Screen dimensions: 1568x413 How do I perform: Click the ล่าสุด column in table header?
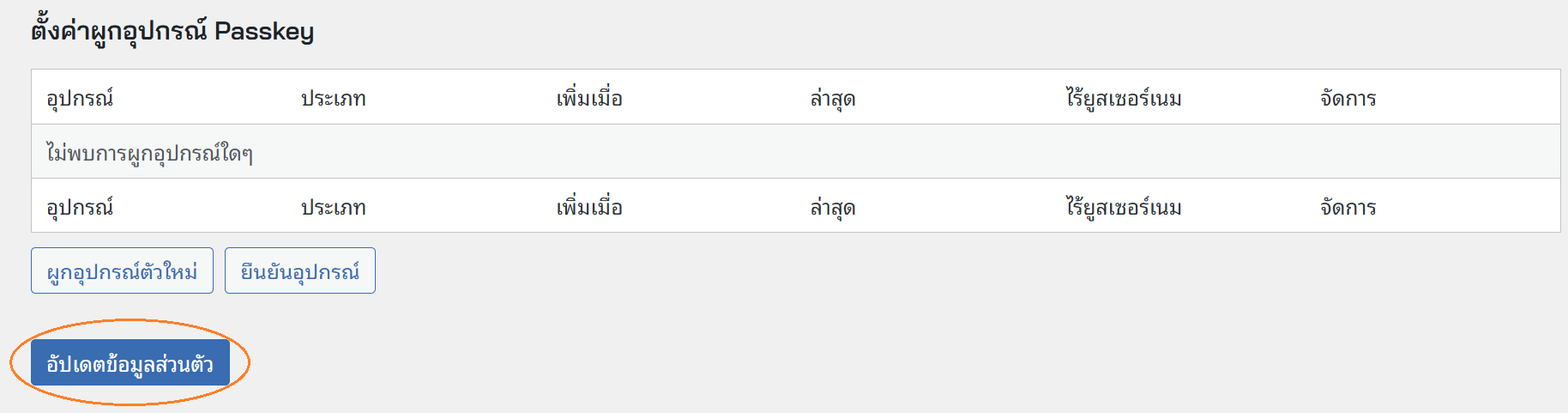pyautogui.click(x=833, y=98)
